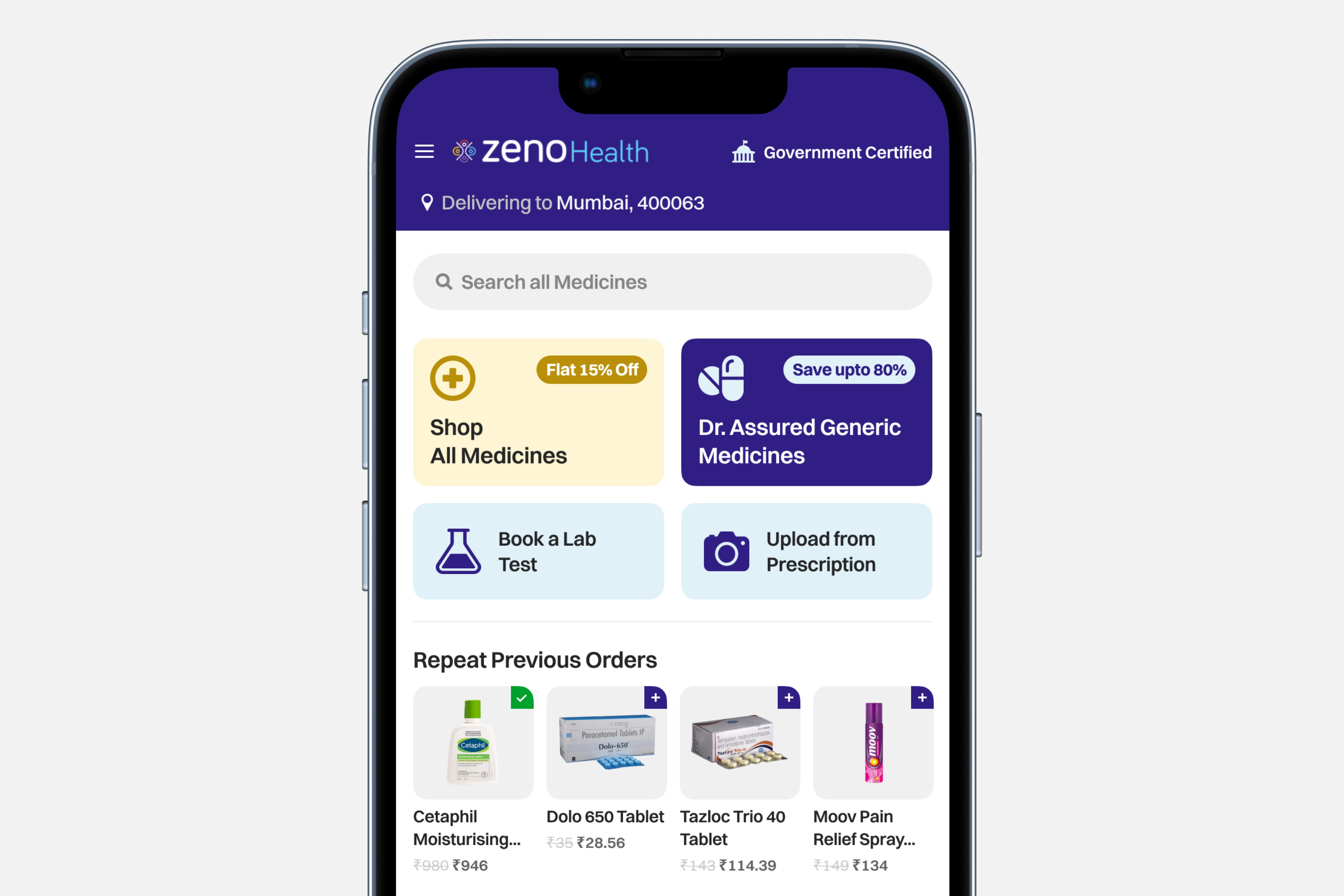The height and width of the screenshot is (896, 1344).
Task: Tap the plus icon on Moov Pain Relief Spray
Action: pos(921,697)
